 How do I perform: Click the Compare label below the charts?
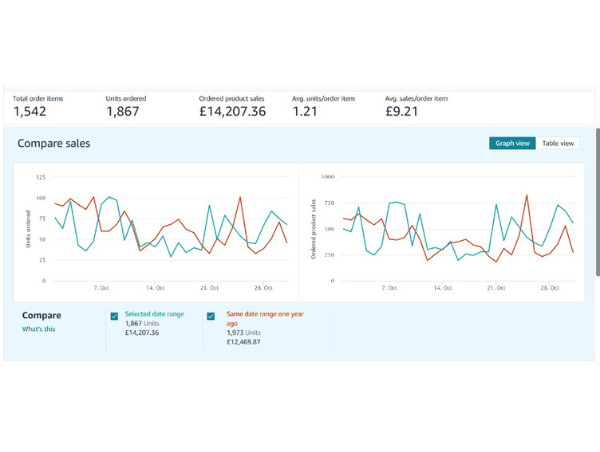coord(41,315)
